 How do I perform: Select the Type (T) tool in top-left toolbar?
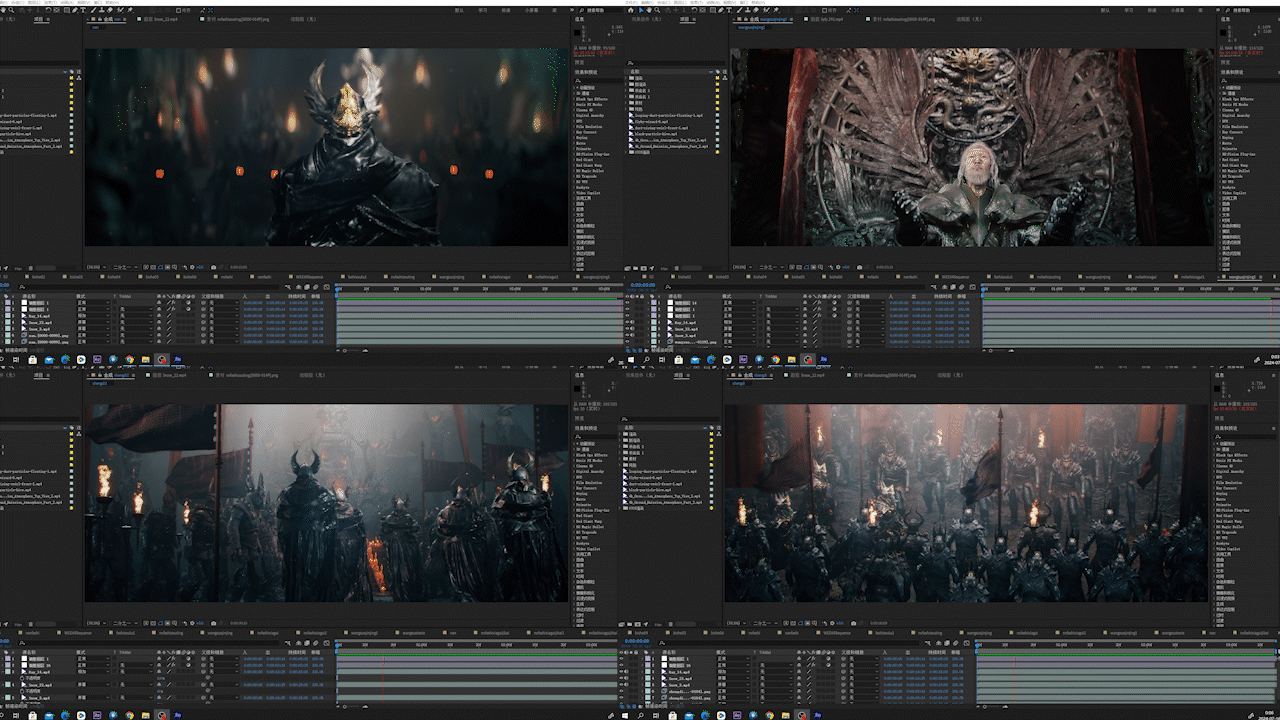tap(83, 10)
